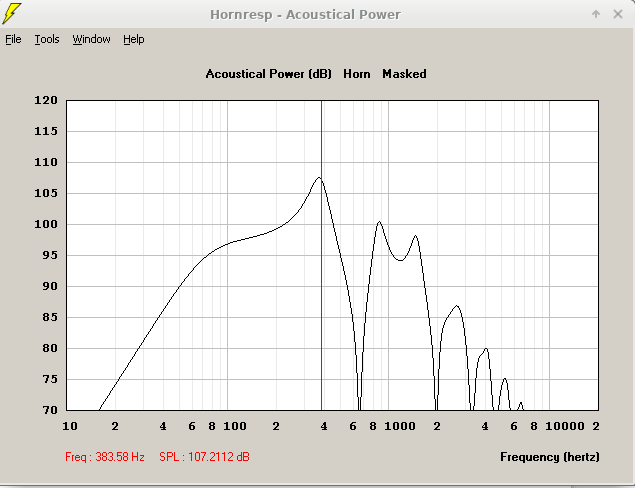Open the Tools menu

tap(47, 39)
